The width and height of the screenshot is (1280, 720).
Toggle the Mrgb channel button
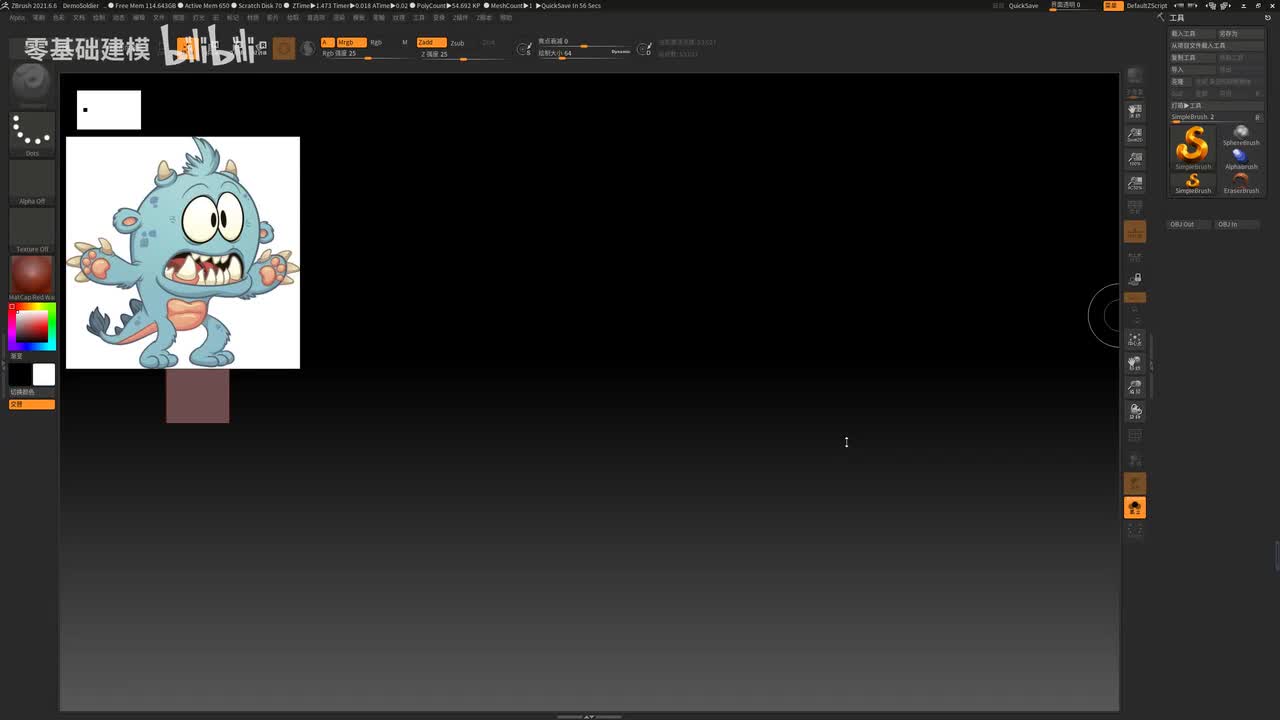351,42
